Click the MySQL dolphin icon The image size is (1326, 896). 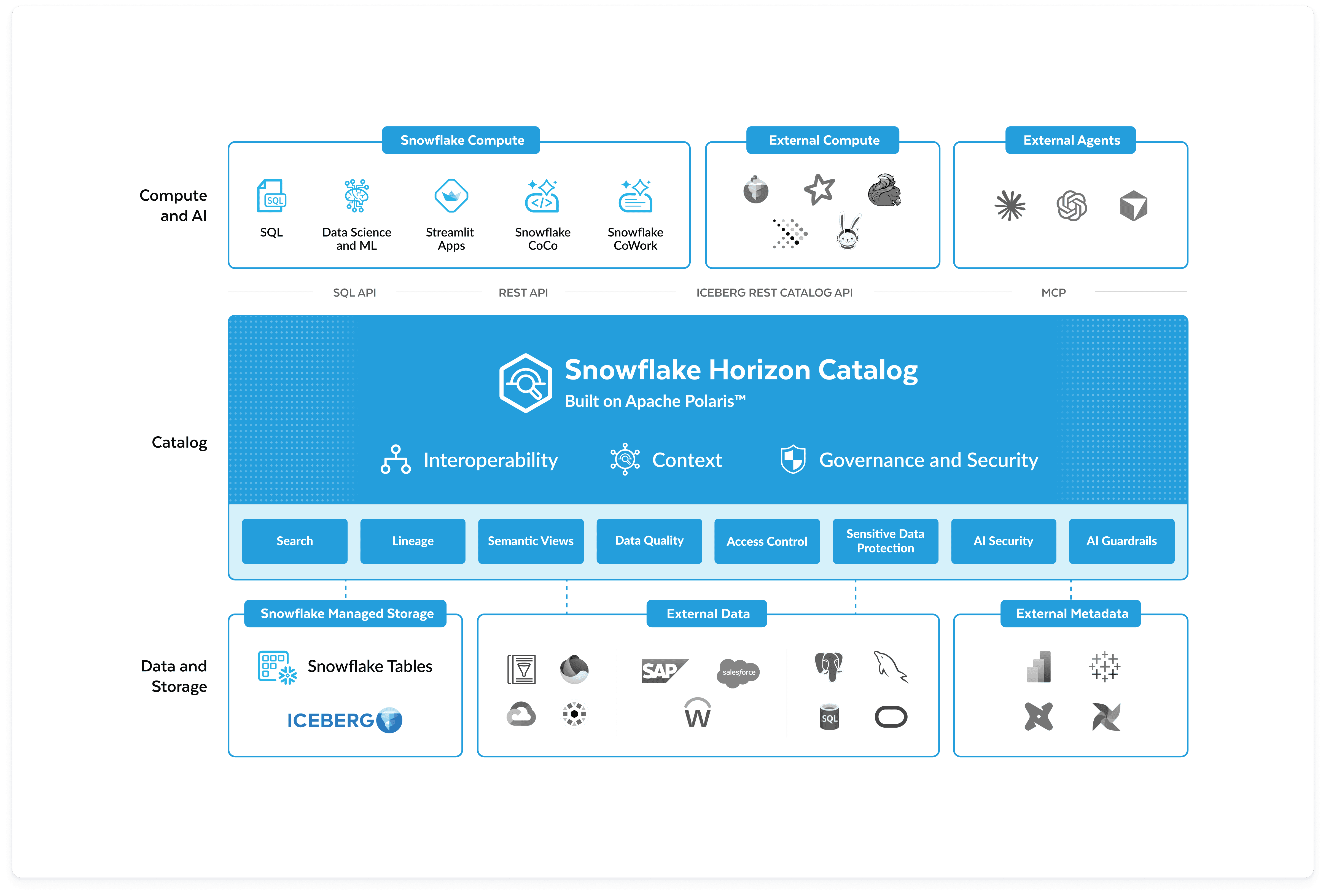tap(891, 667)
